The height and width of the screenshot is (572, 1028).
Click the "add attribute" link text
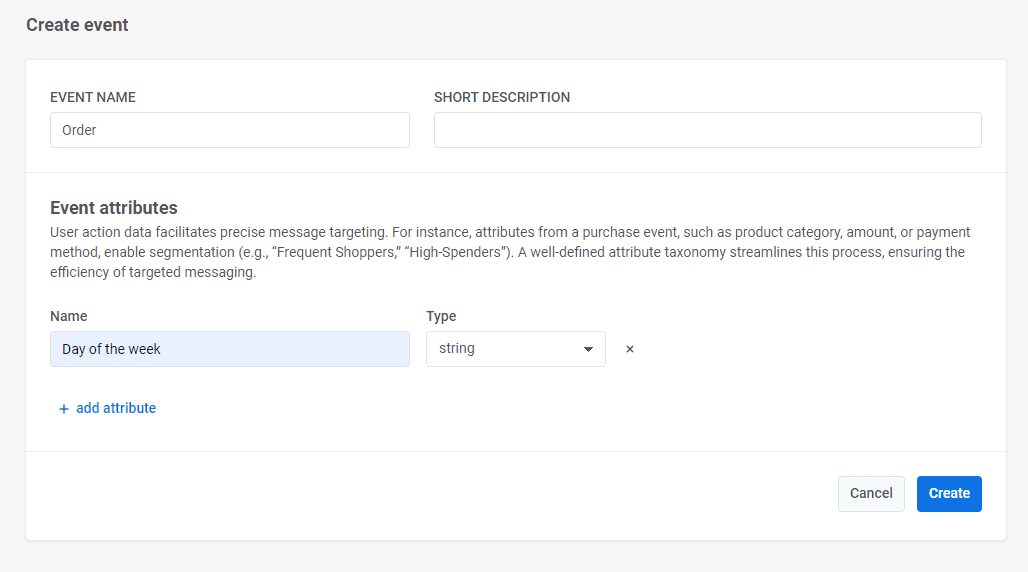(x=116, y=408)
